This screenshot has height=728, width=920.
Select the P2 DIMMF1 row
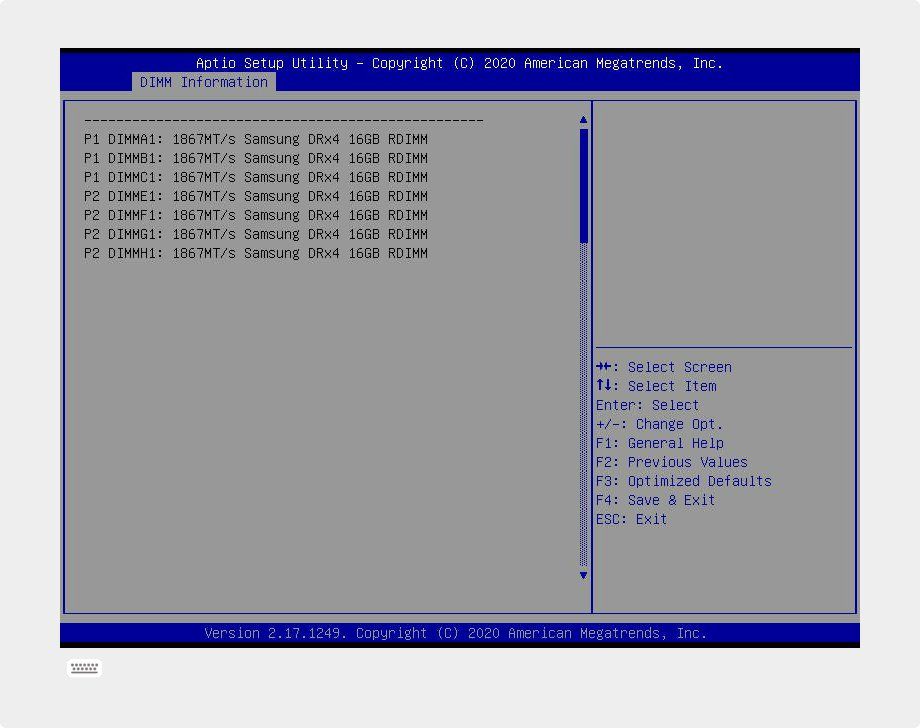(x=256, y=215)
